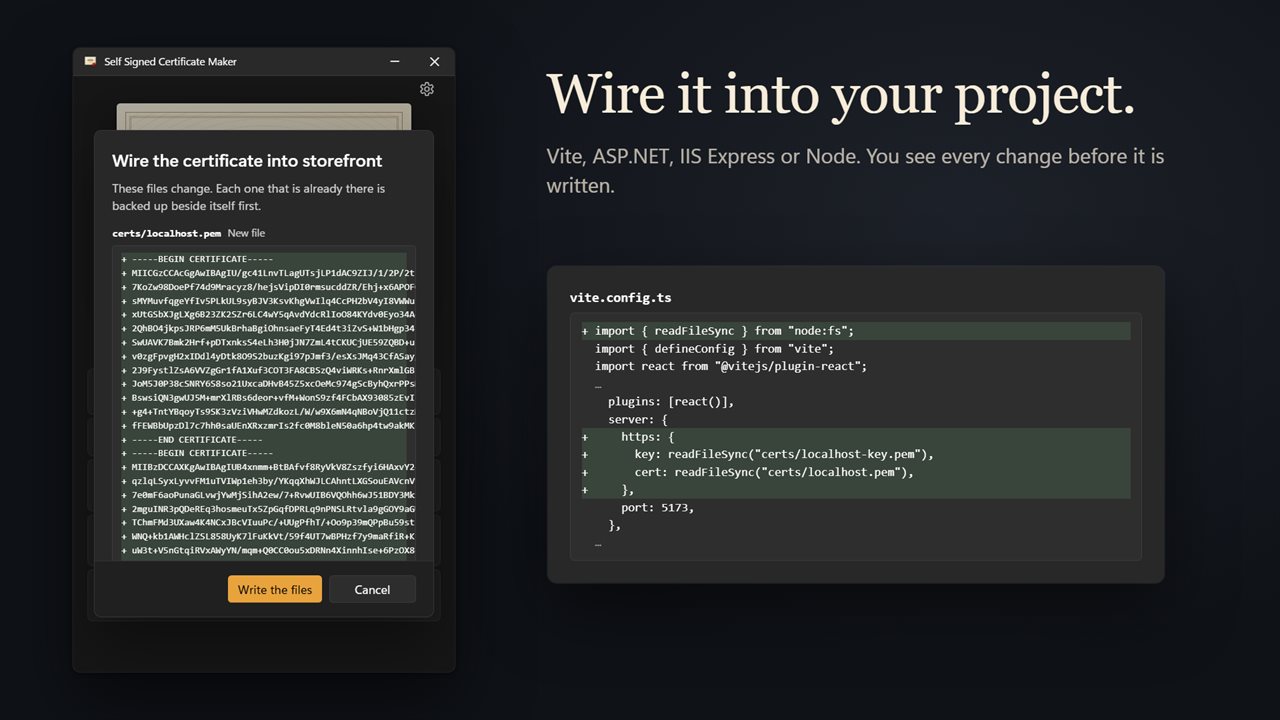This screenshot has width=1280, height=720.
Task: Click the added "https: {" code line
Action: click(x=855, y=437)
